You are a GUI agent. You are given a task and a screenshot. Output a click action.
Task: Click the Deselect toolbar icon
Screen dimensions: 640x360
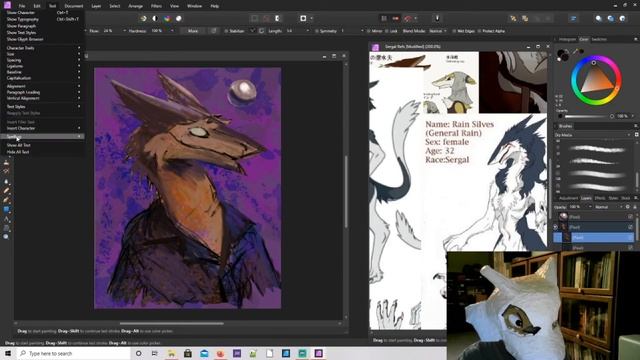click(266, 18)
